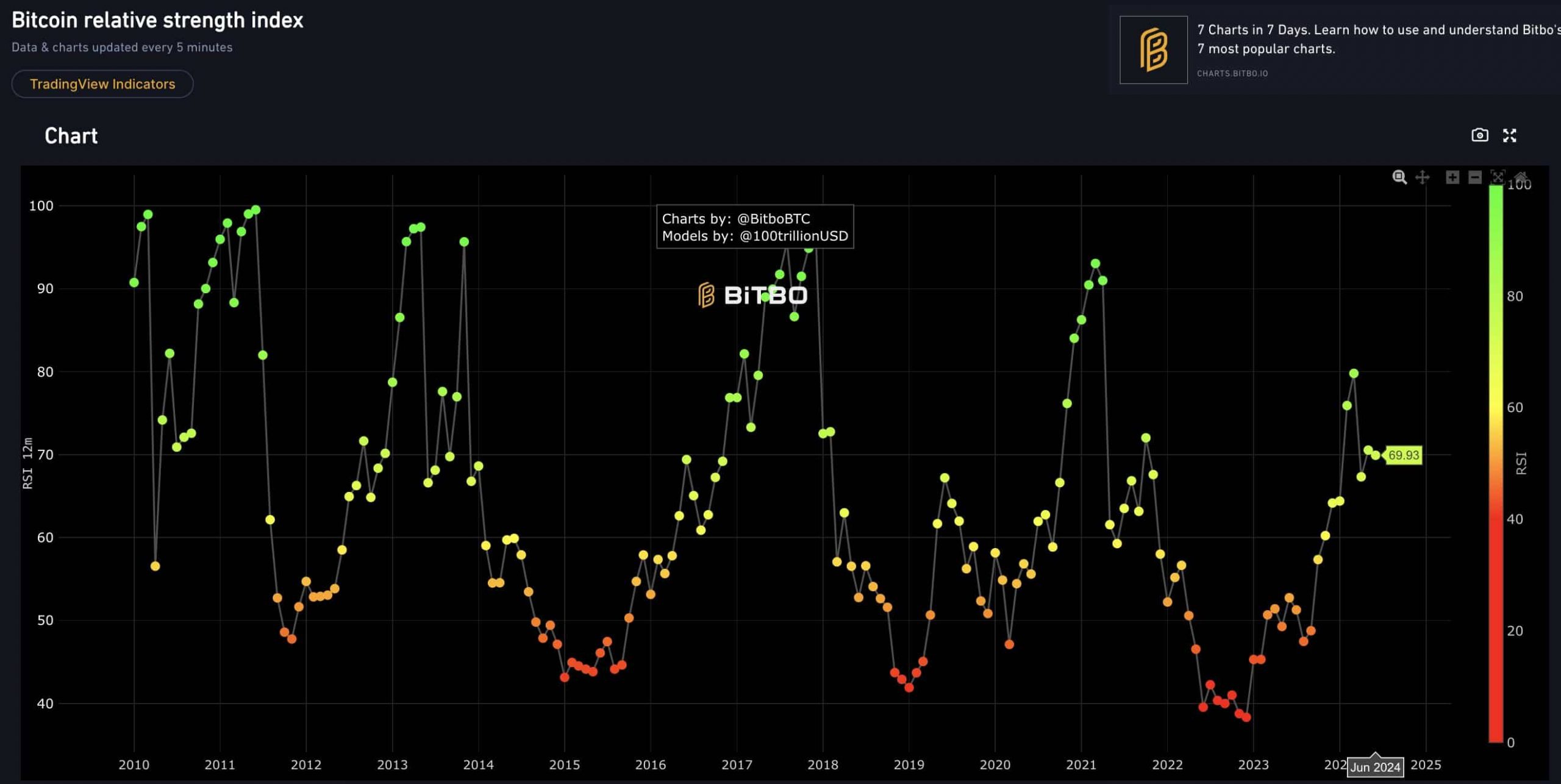Click the '2017' x-axis label
The width and height of the screenshot is (1561, 784).
coord(737,764)
